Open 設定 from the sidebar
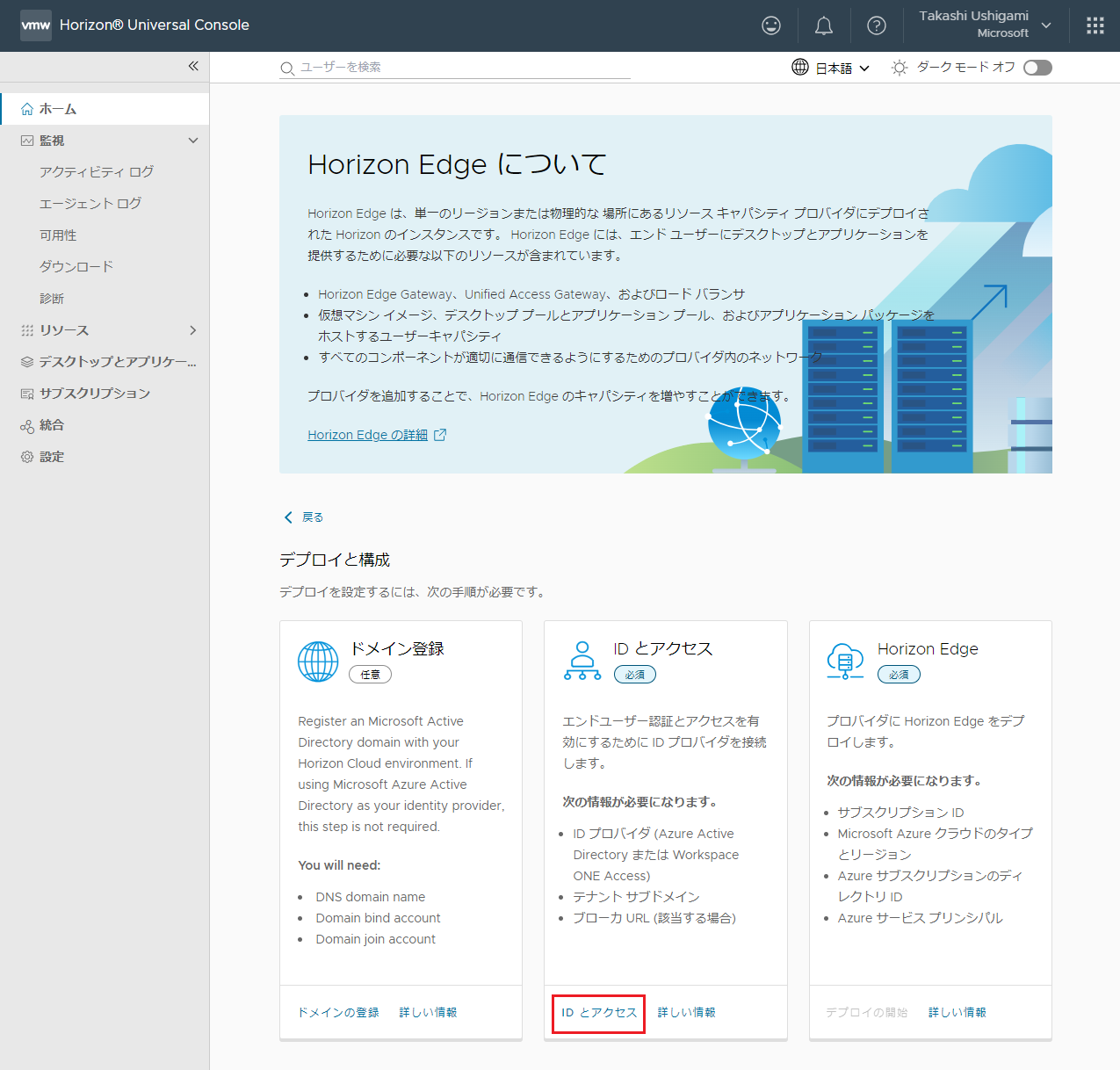Screen dimensions: 1120x1070 pos(51,456)
